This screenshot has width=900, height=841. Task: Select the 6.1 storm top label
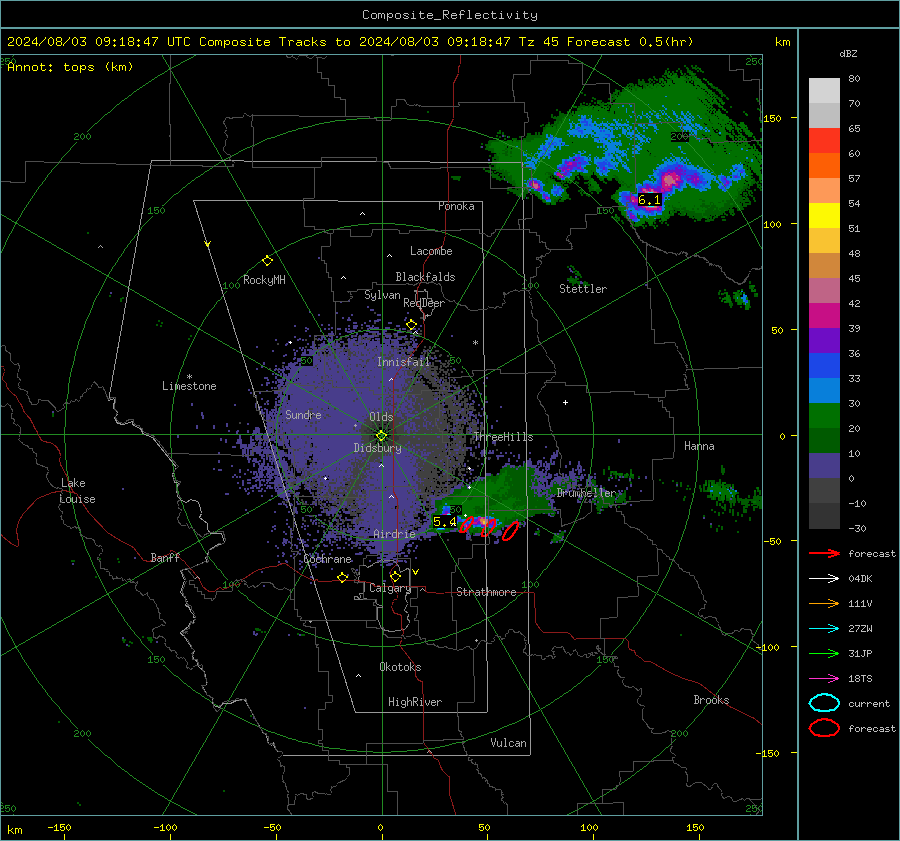[x=649, y=200]
